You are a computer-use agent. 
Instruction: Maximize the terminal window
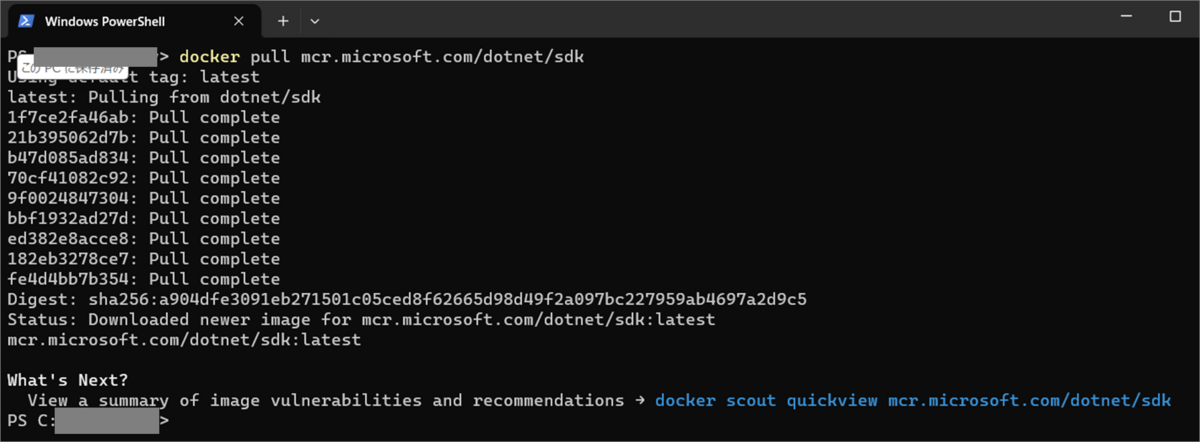tap(1175, 17)
